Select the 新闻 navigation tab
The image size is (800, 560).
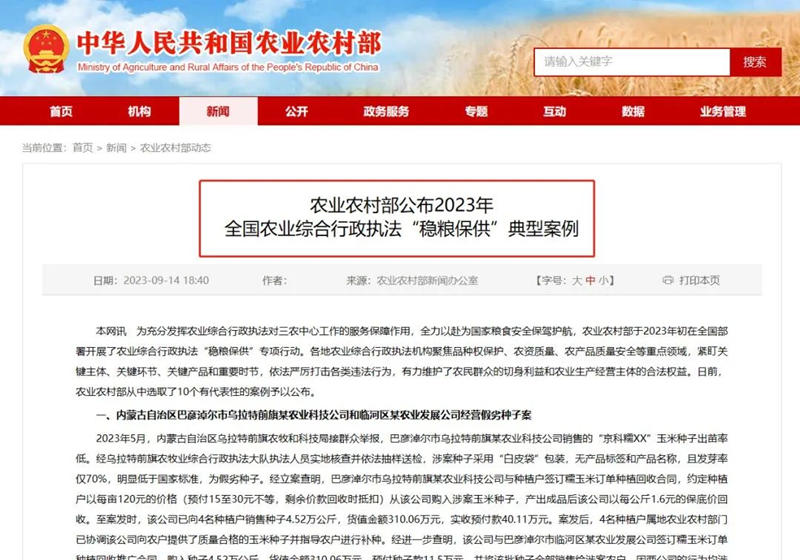(217, 111)
